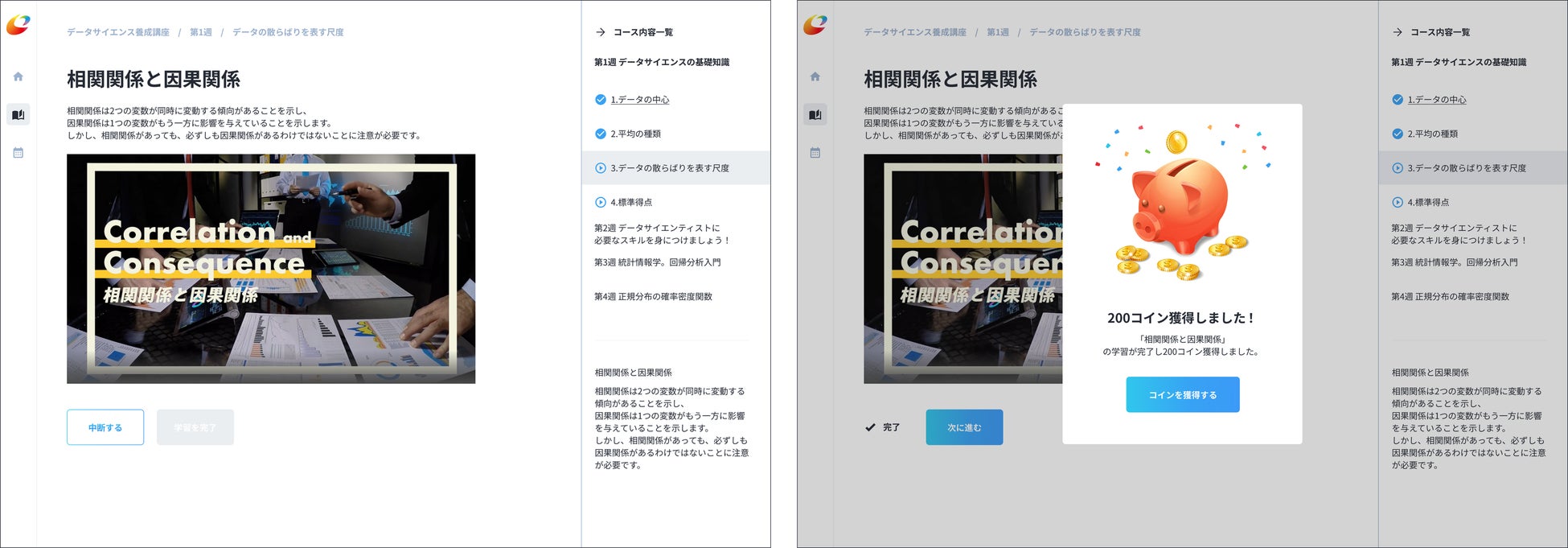Open lesson 1.データの中心 in left screen
Screen dimensions: 1568x548
tap(640, 100)
